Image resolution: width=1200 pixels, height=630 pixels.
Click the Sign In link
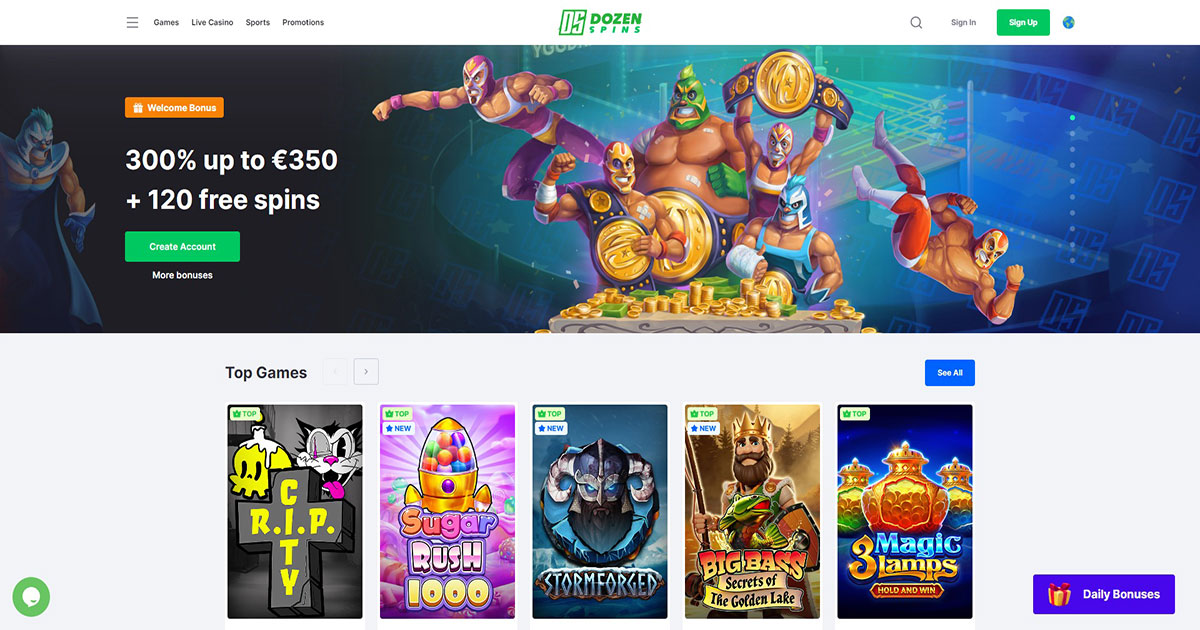963,22
